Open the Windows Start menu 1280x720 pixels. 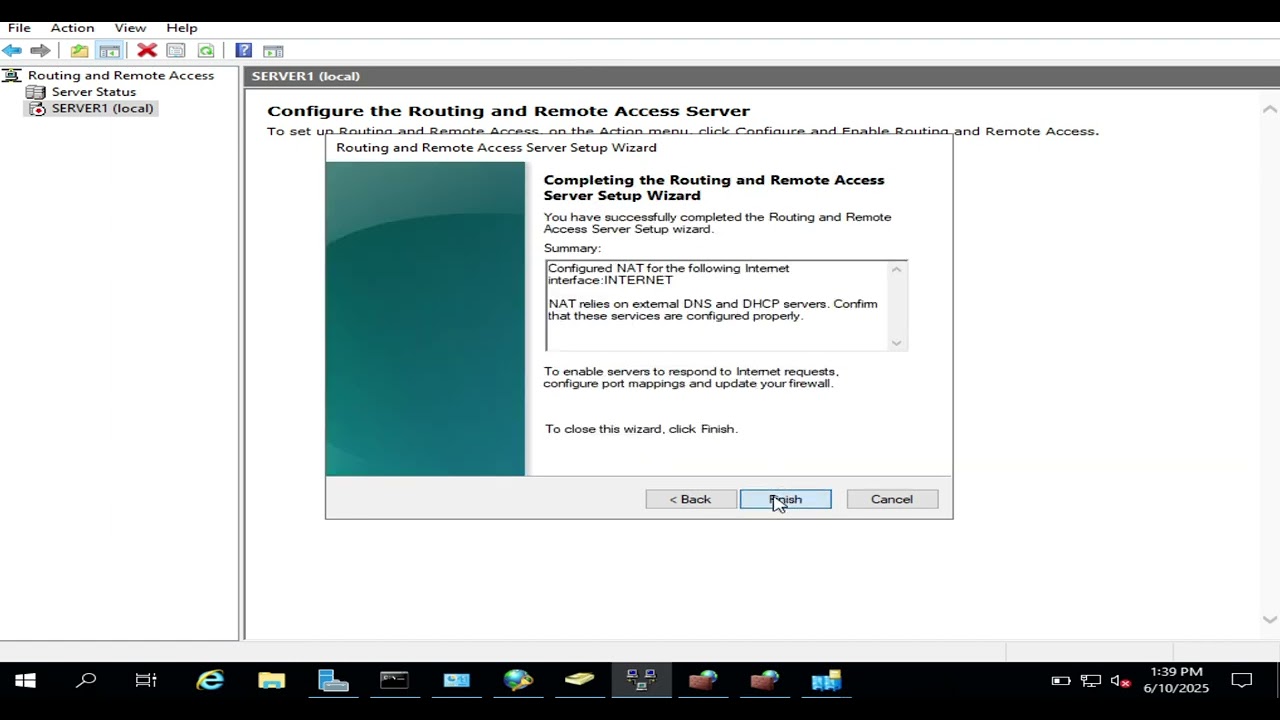point(25,681)
